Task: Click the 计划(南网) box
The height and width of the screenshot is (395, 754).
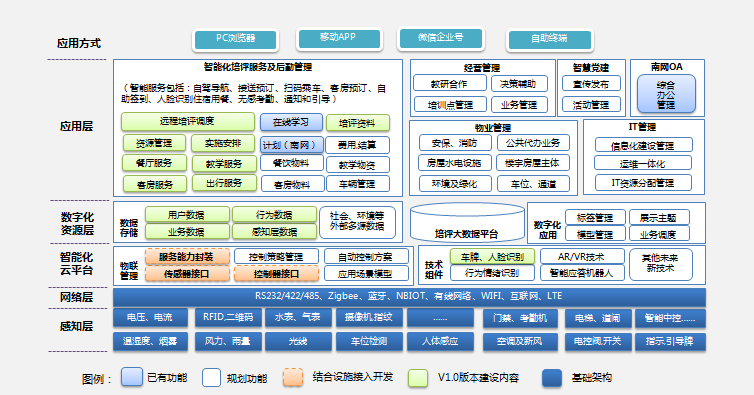Action: 291,145
